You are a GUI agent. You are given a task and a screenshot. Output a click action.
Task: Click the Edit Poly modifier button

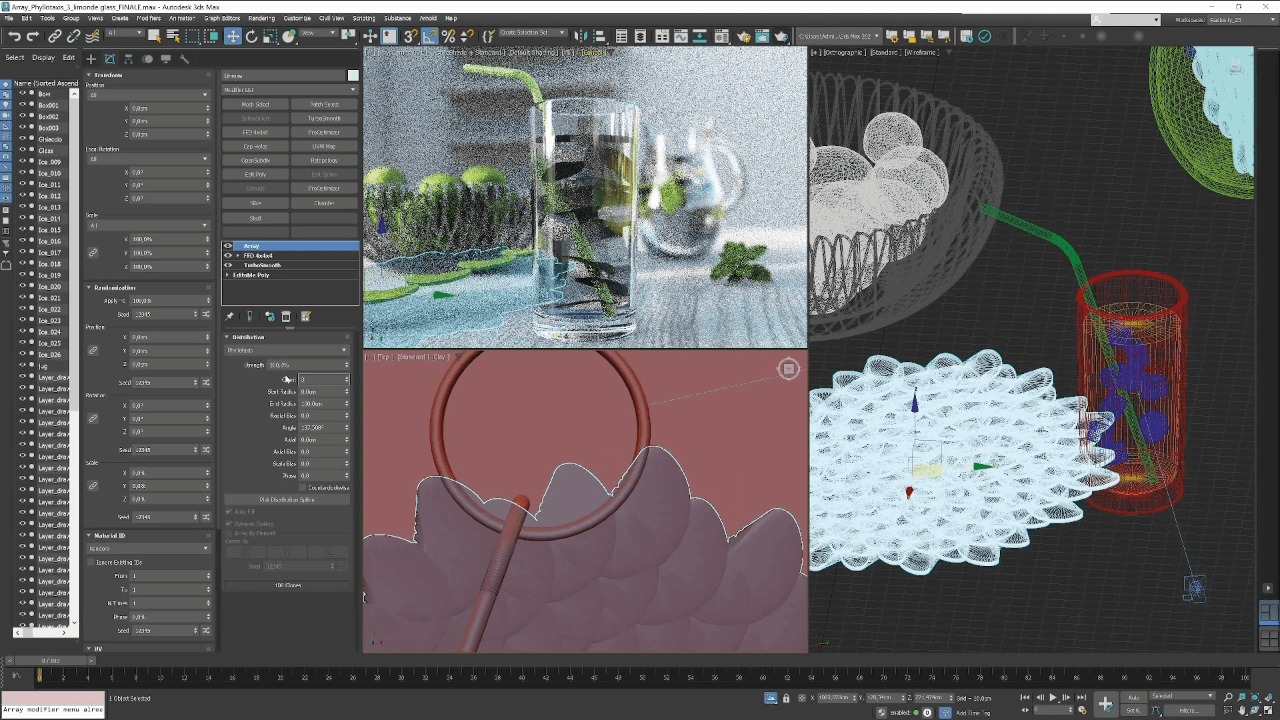tap(256, 175)
